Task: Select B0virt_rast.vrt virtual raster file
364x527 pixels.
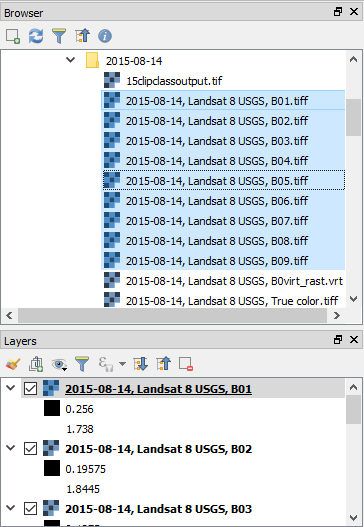Action: click(234, 281)
